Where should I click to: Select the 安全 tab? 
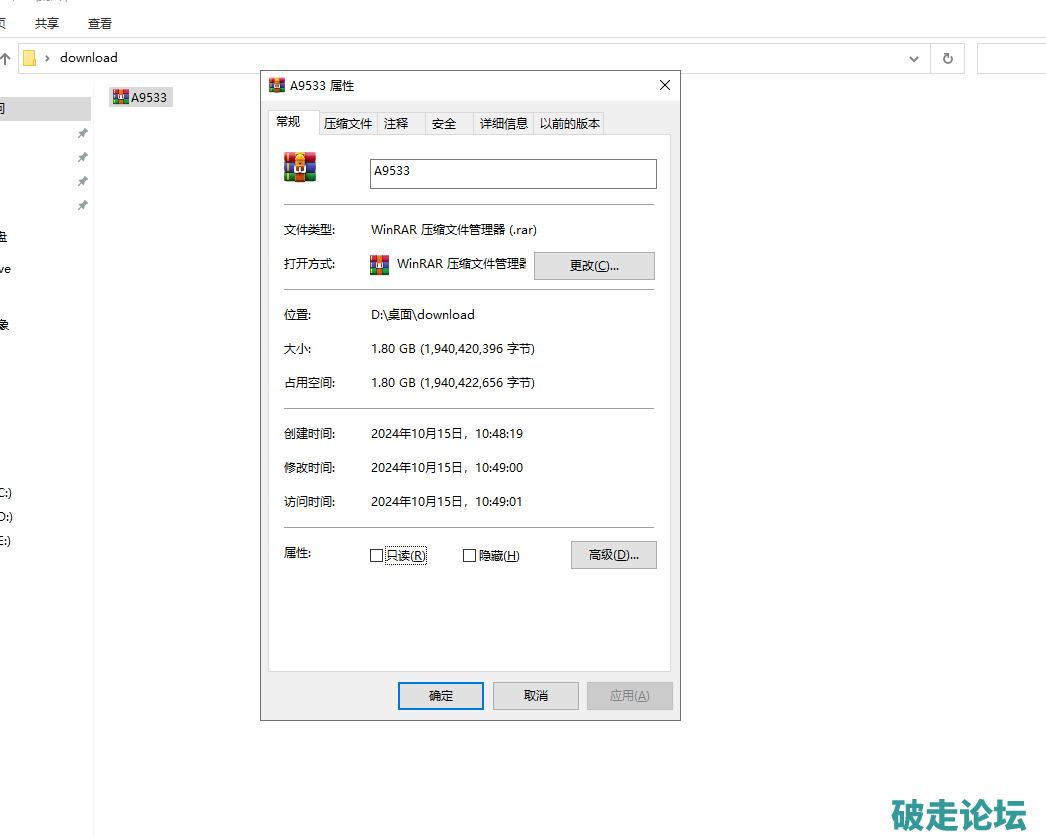click(444, 124)
